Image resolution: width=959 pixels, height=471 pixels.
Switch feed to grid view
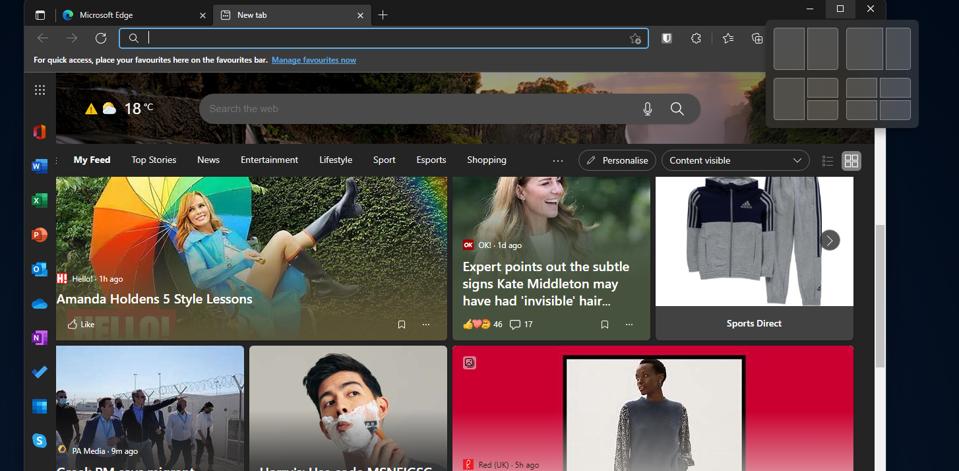(851, 161)
